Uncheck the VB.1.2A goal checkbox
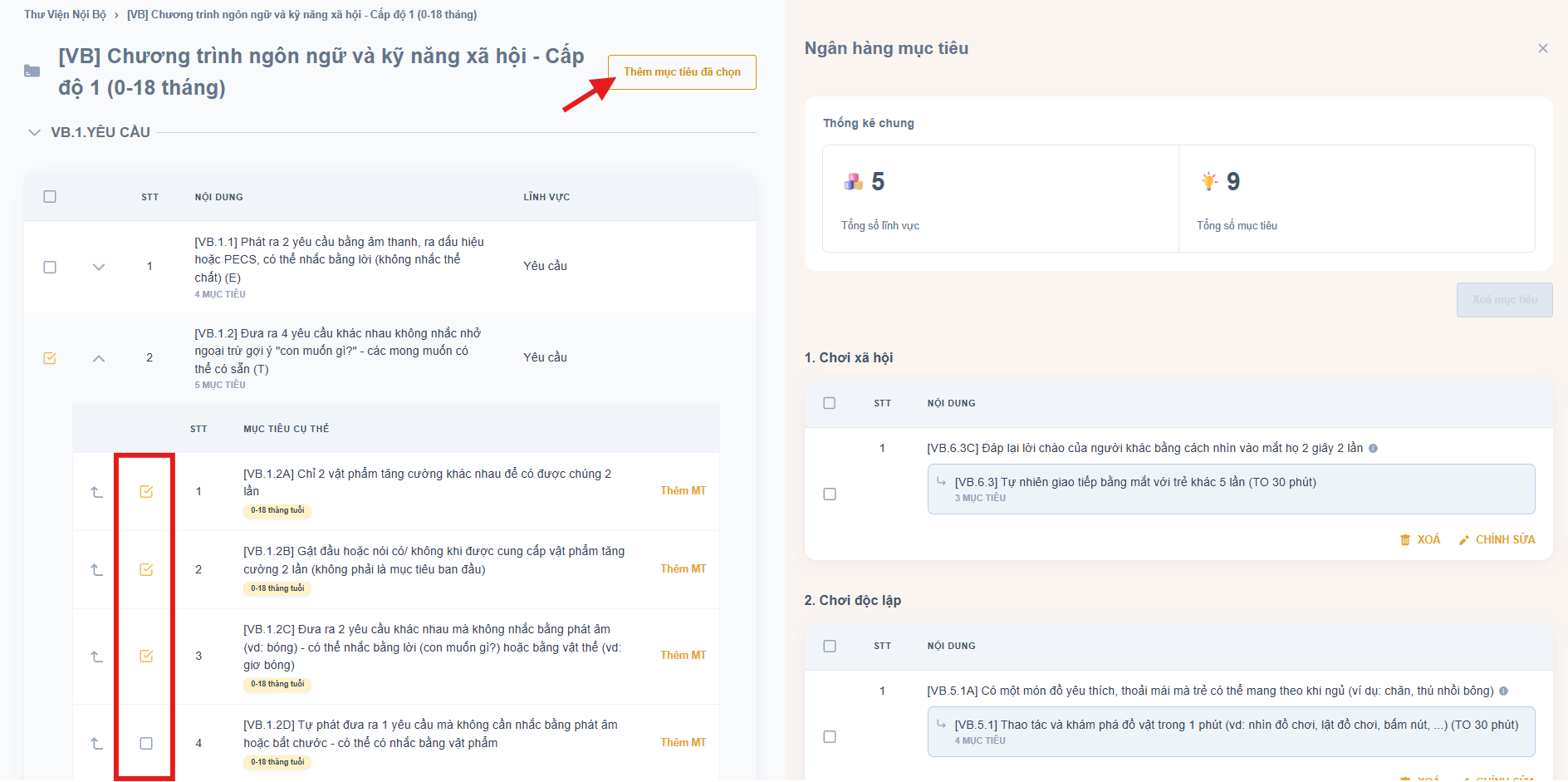The image size is (1568, 782). pyautogui.click(x=146, y=492)
